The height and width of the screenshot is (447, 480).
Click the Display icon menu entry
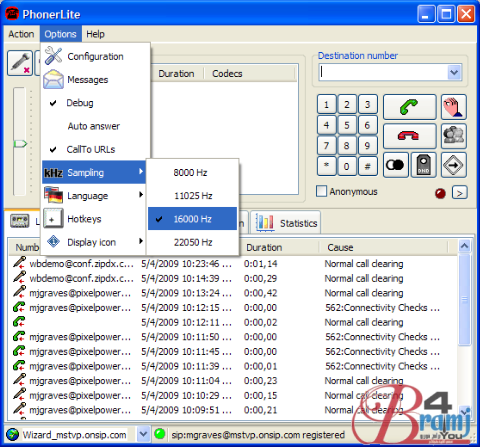pyautogui.click(x=95, y=242)
